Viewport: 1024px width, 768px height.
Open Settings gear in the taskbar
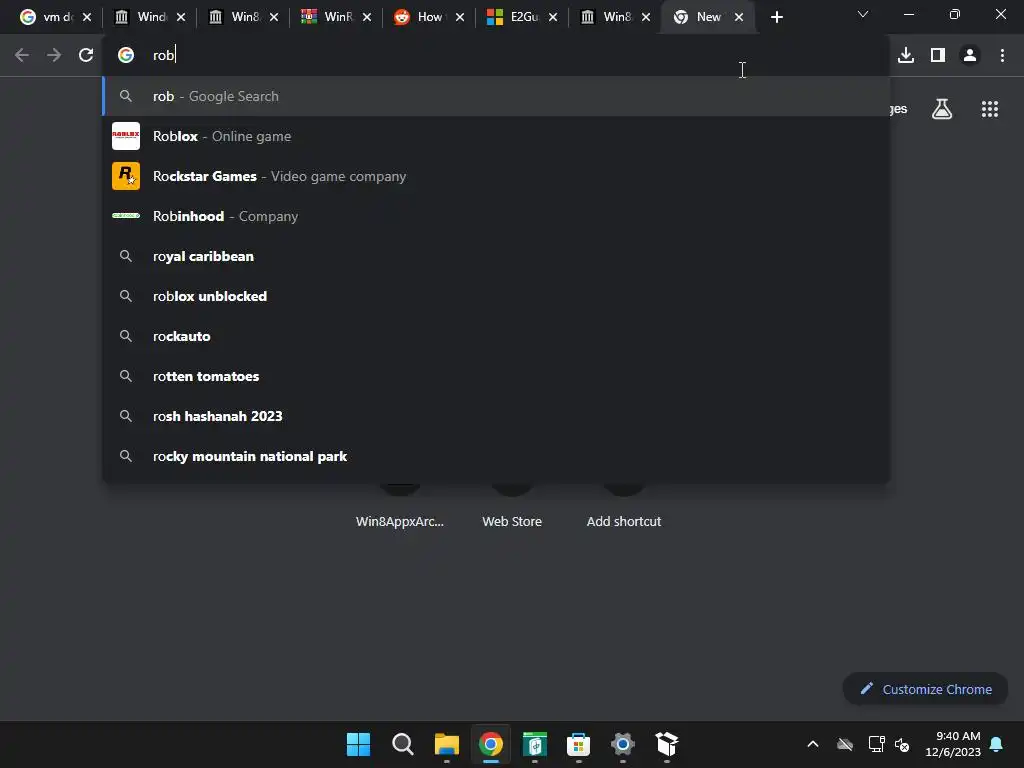622,744
